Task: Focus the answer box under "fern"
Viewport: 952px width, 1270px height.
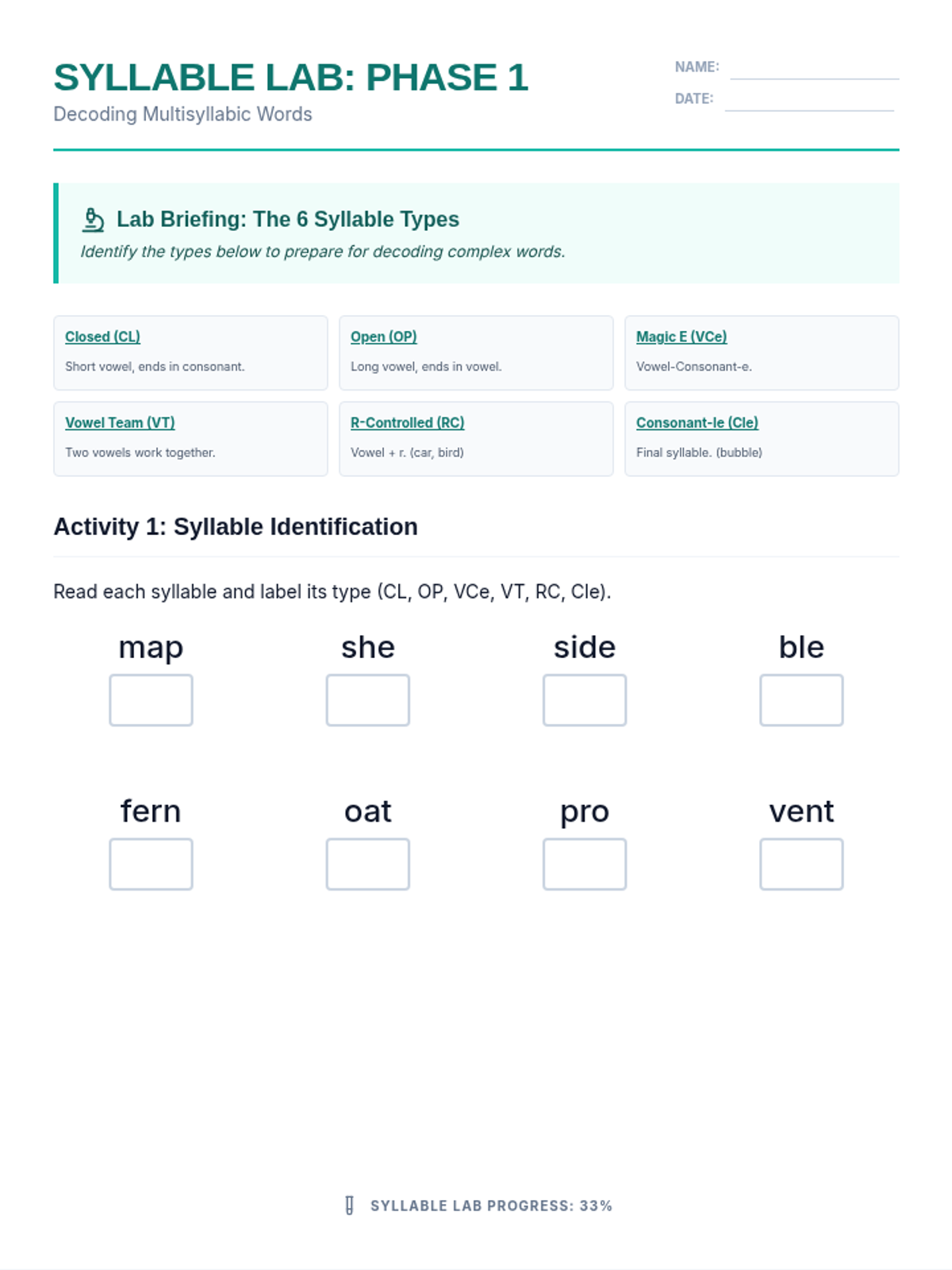Action: point(151,864)
